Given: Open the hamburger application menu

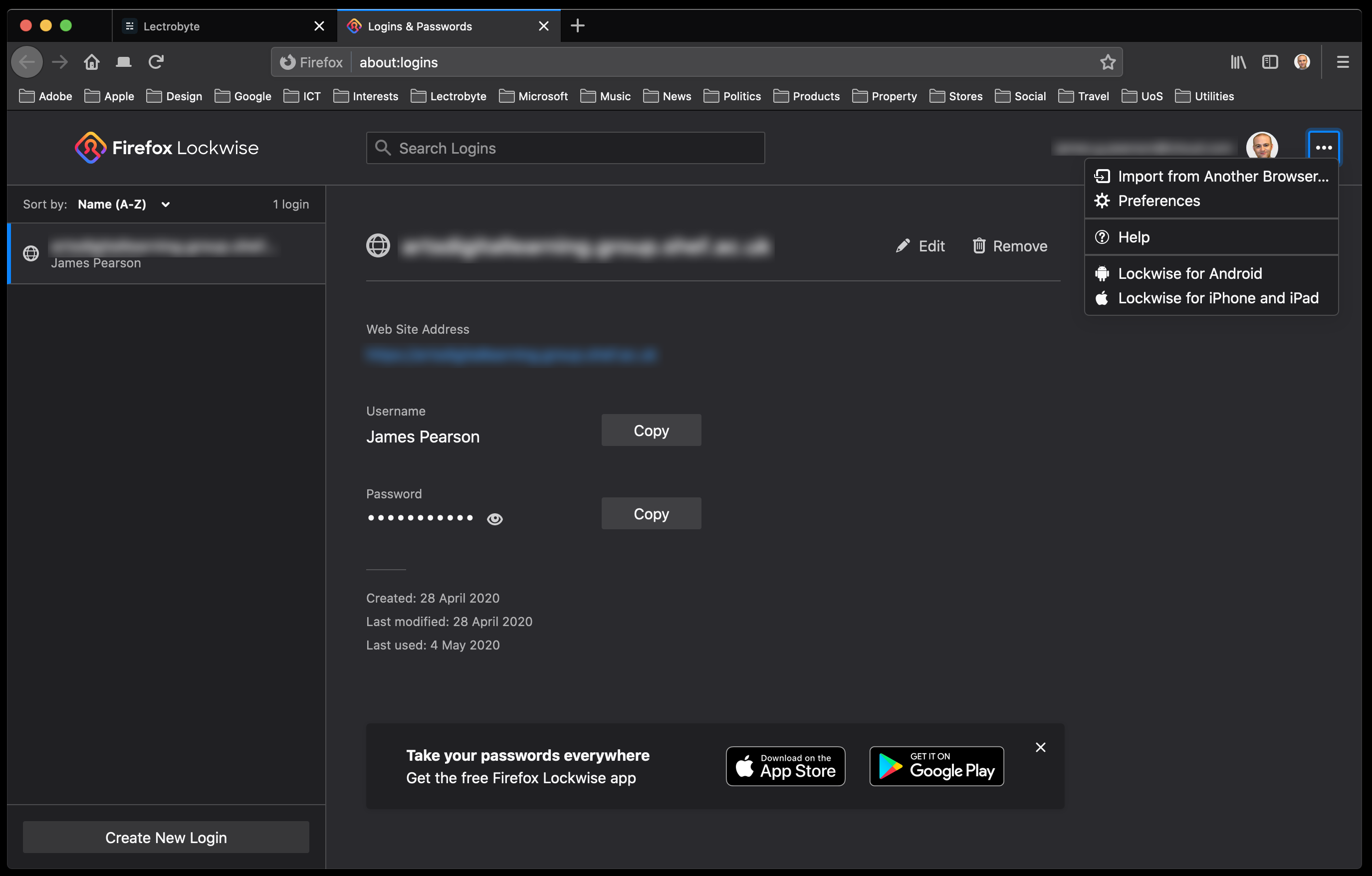Looking at the screenshot, I should (1343, 62).
